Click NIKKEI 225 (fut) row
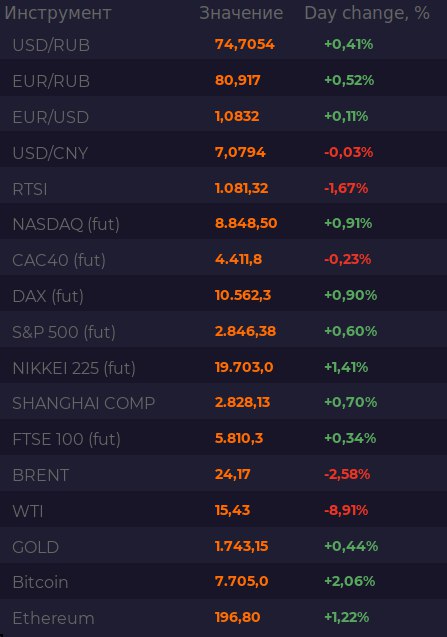Viewport: 447px width, 637px height. click(x=224, y=367)
